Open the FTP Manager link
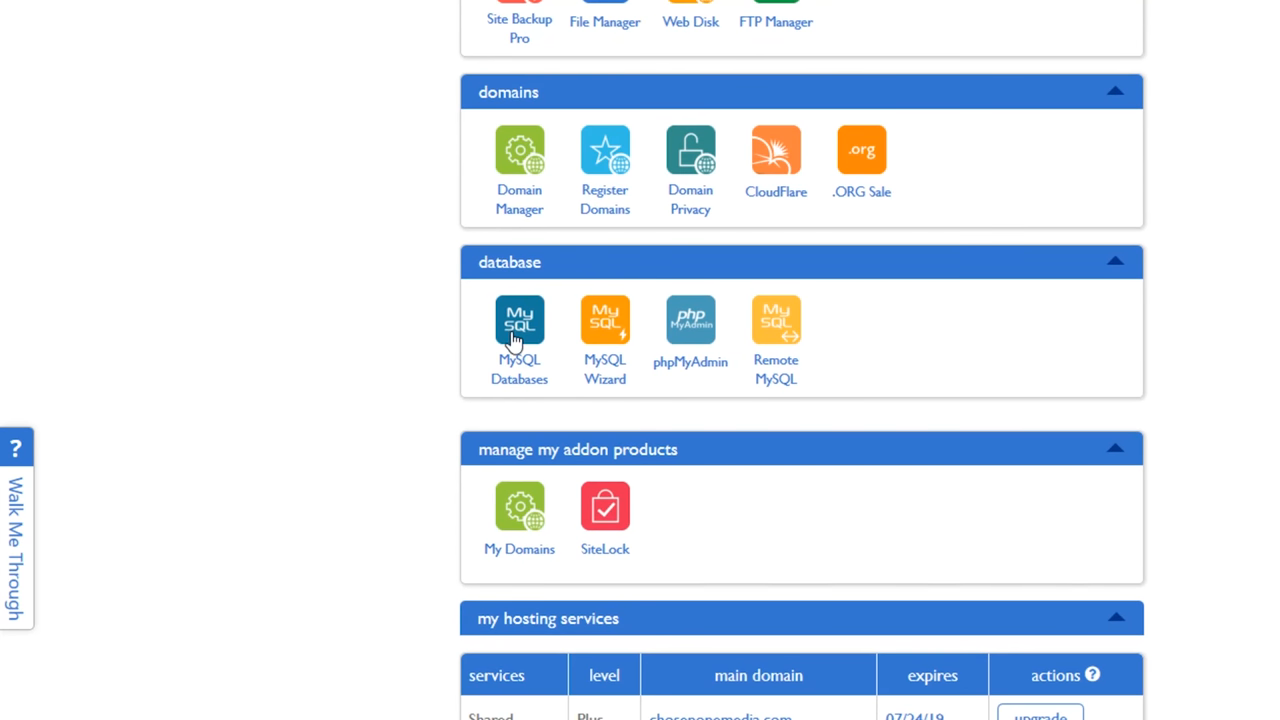 776,22
